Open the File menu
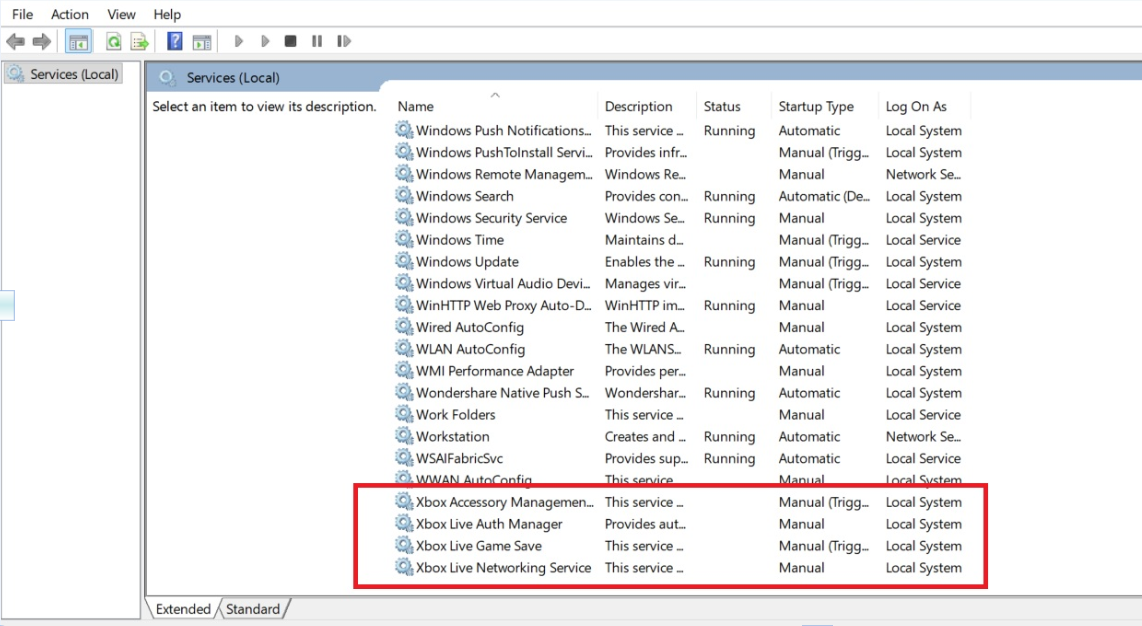This screenshot has width=1142, height=626. point(22,14)
